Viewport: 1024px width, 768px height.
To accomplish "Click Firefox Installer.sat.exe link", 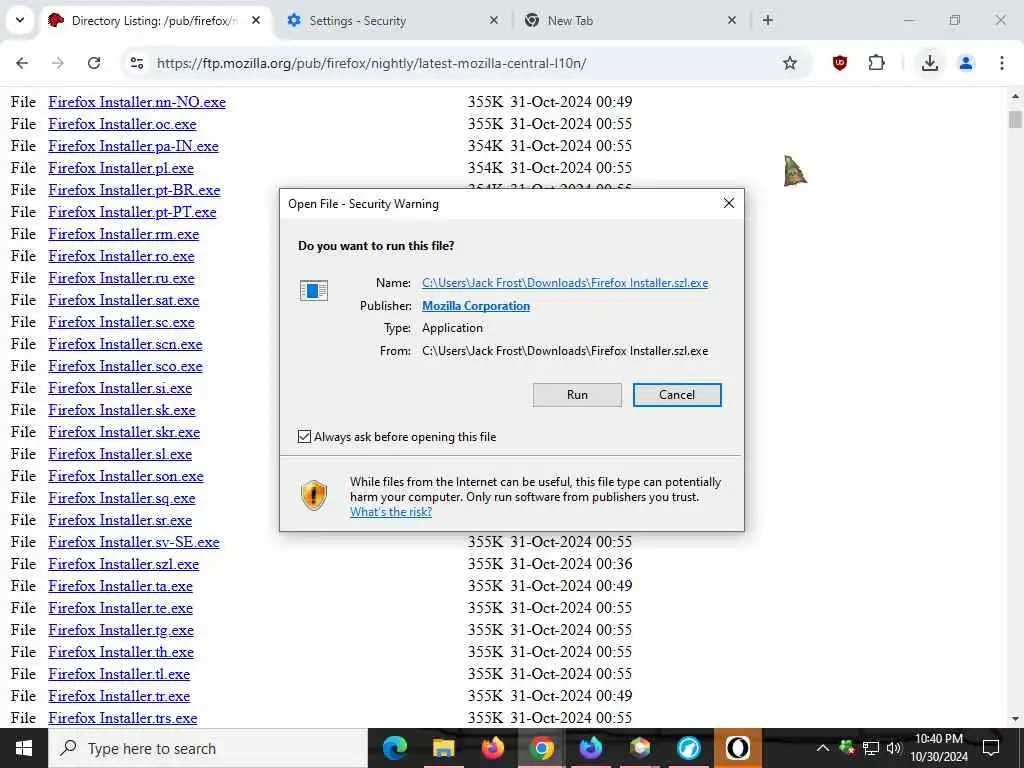I will [x=123, y=300].
